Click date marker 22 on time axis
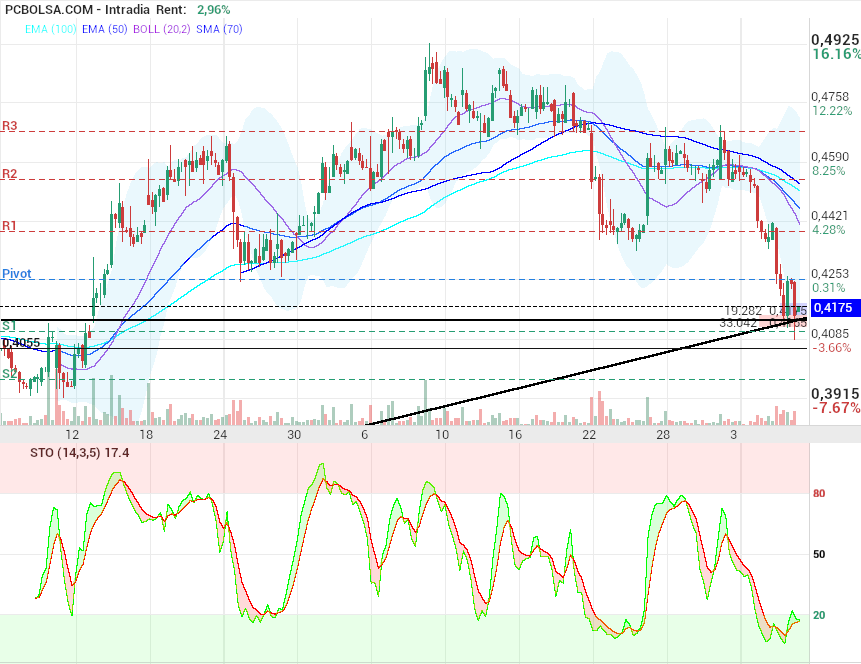861x664 pixels. coord(589,436)
